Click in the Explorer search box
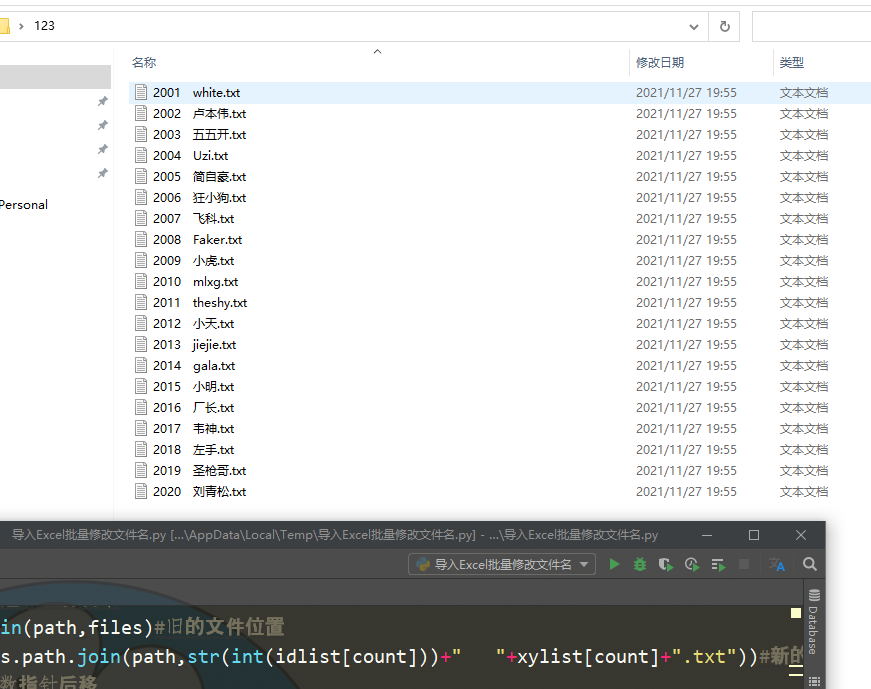 [812, 26]
